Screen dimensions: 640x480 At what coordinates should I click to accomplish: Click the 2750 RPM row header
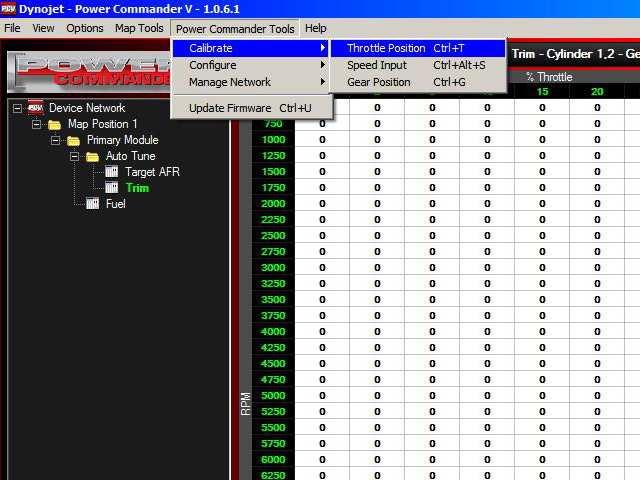[273, 251]
